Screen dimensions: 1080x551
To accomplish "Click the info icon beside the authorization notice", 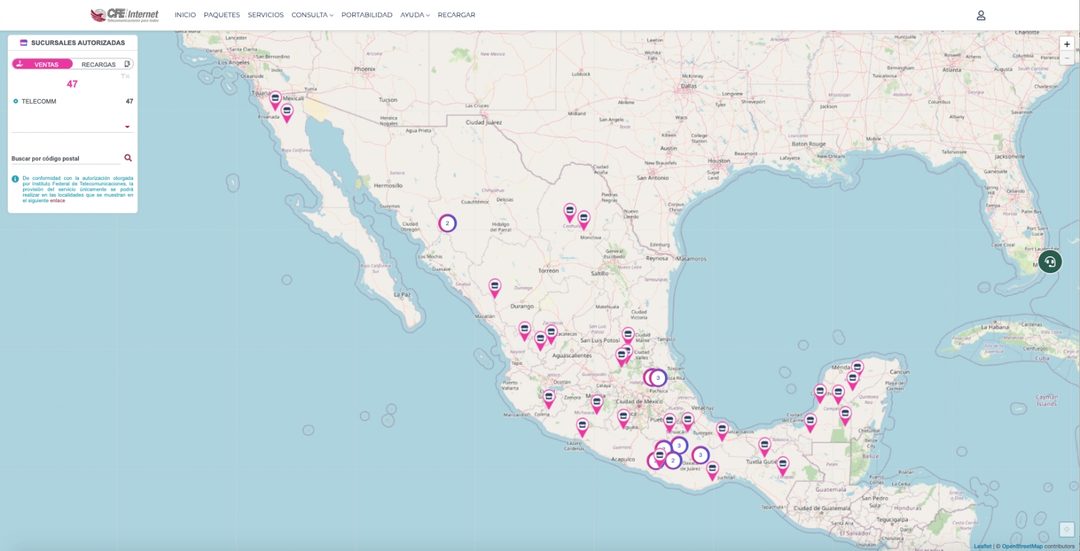I will tap(15, 178).
